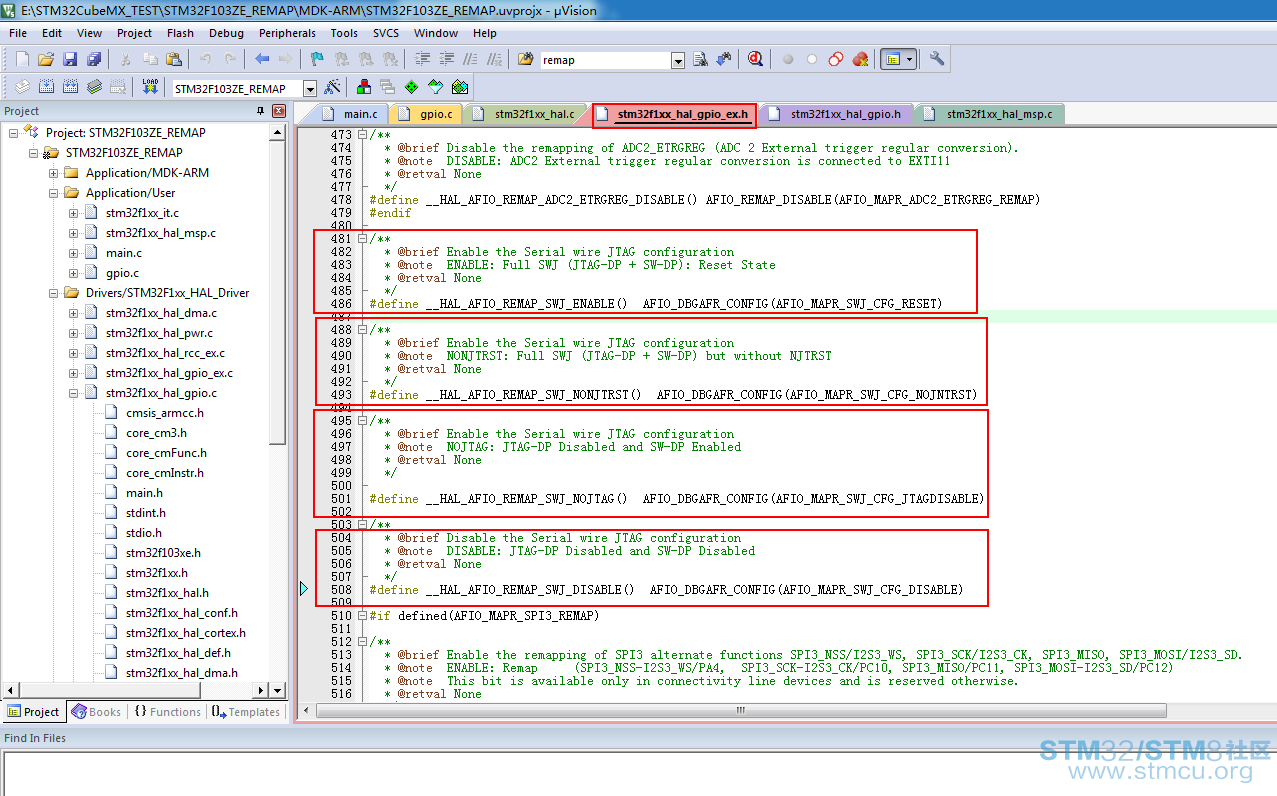
Task: Navigate backwards with the blue left arrow
Action: click(262, 59)
